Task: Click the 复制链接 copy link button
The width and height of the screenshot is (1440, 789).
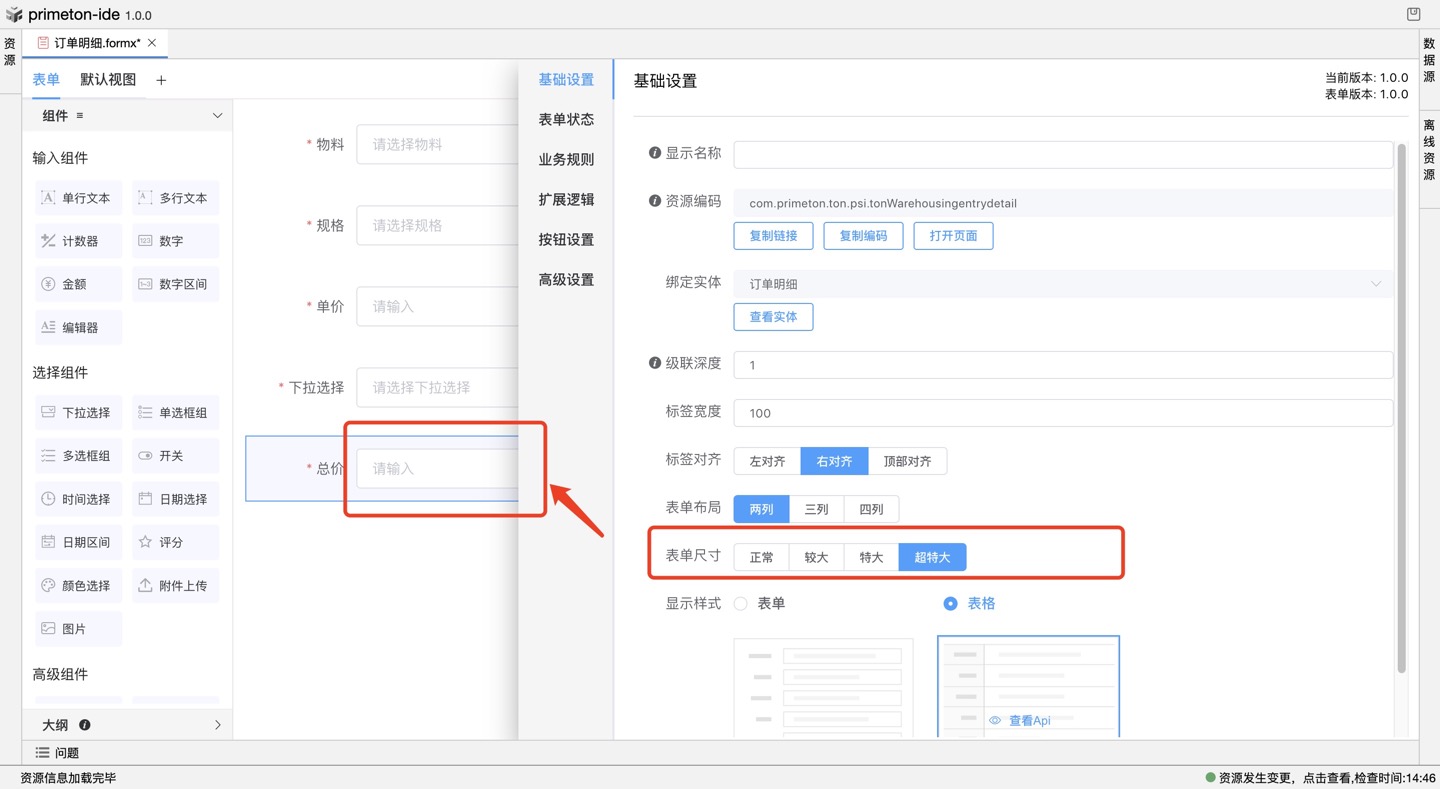Action: click(x=773, y=235)
